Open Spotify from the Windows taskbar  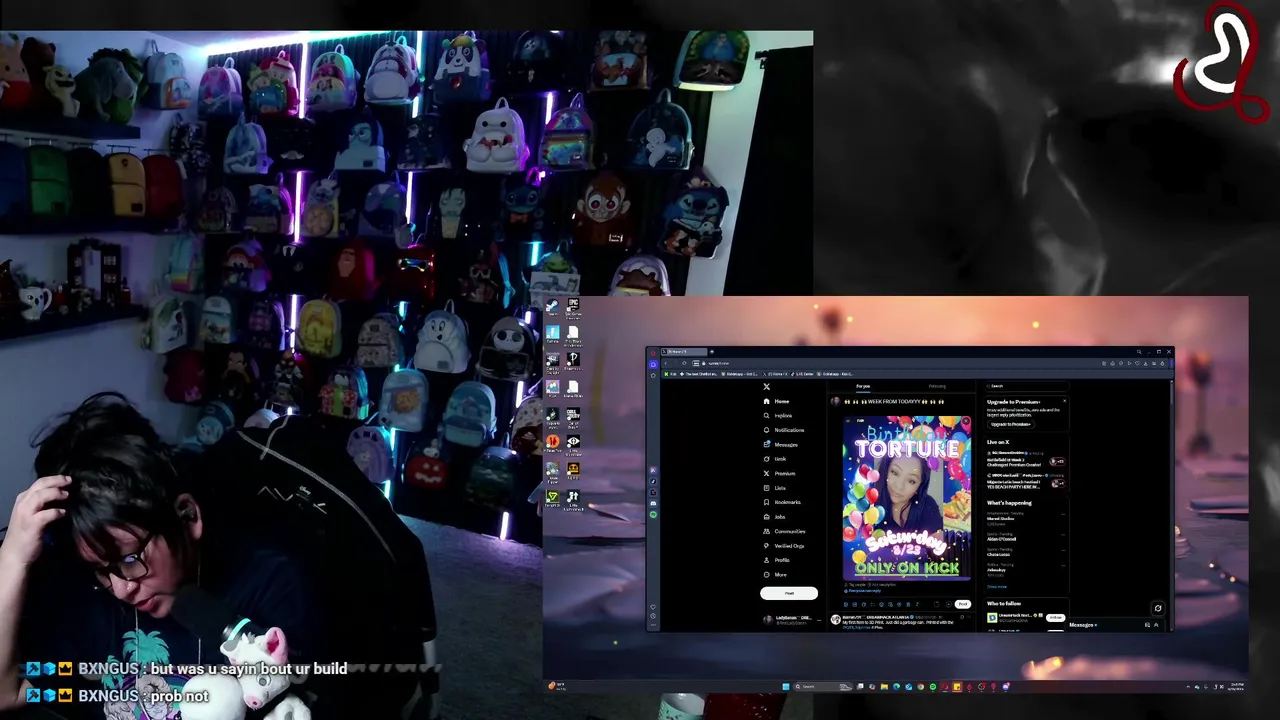932,687
